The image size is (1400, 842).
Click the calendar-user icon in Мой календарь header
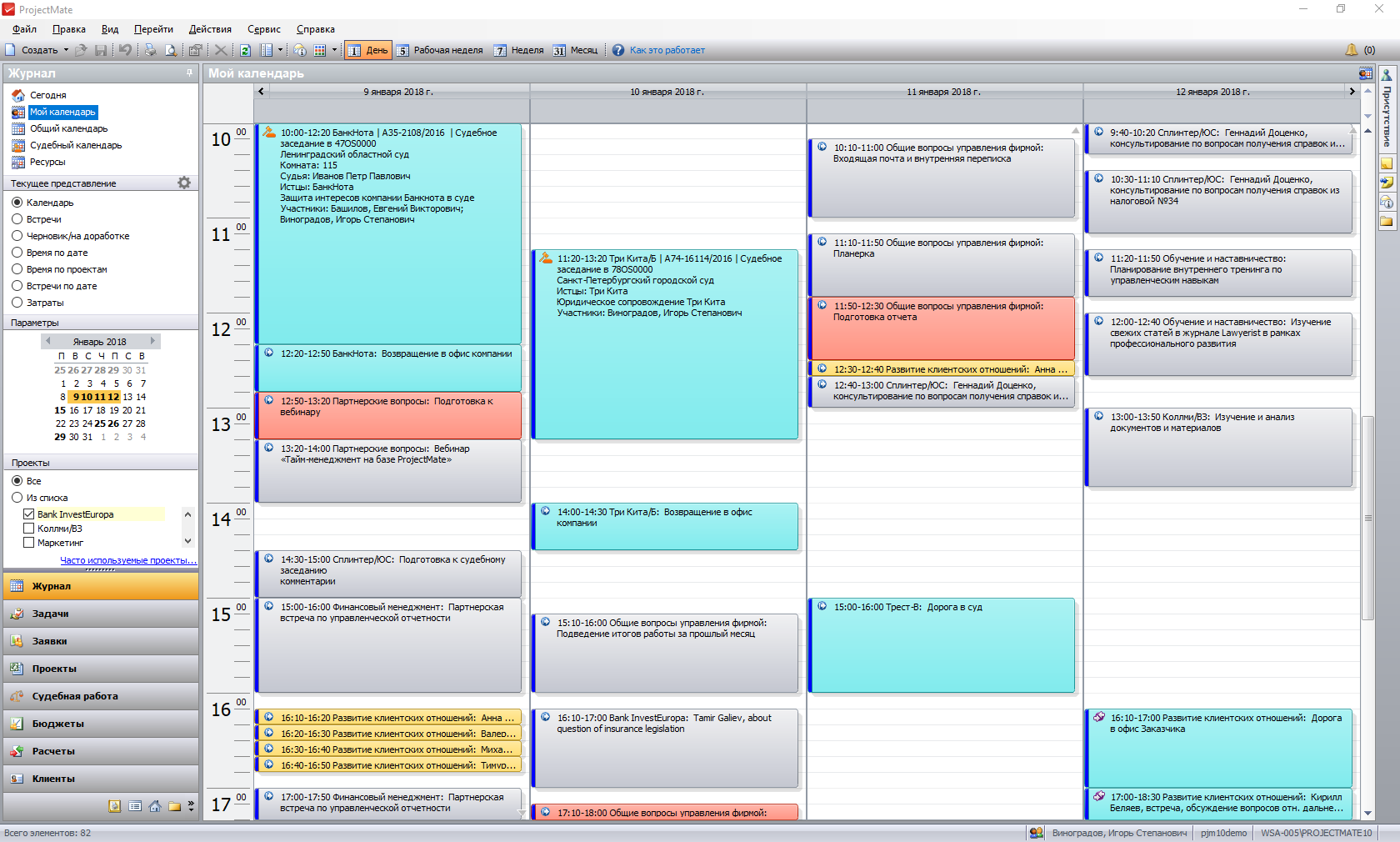[1366, 73]
